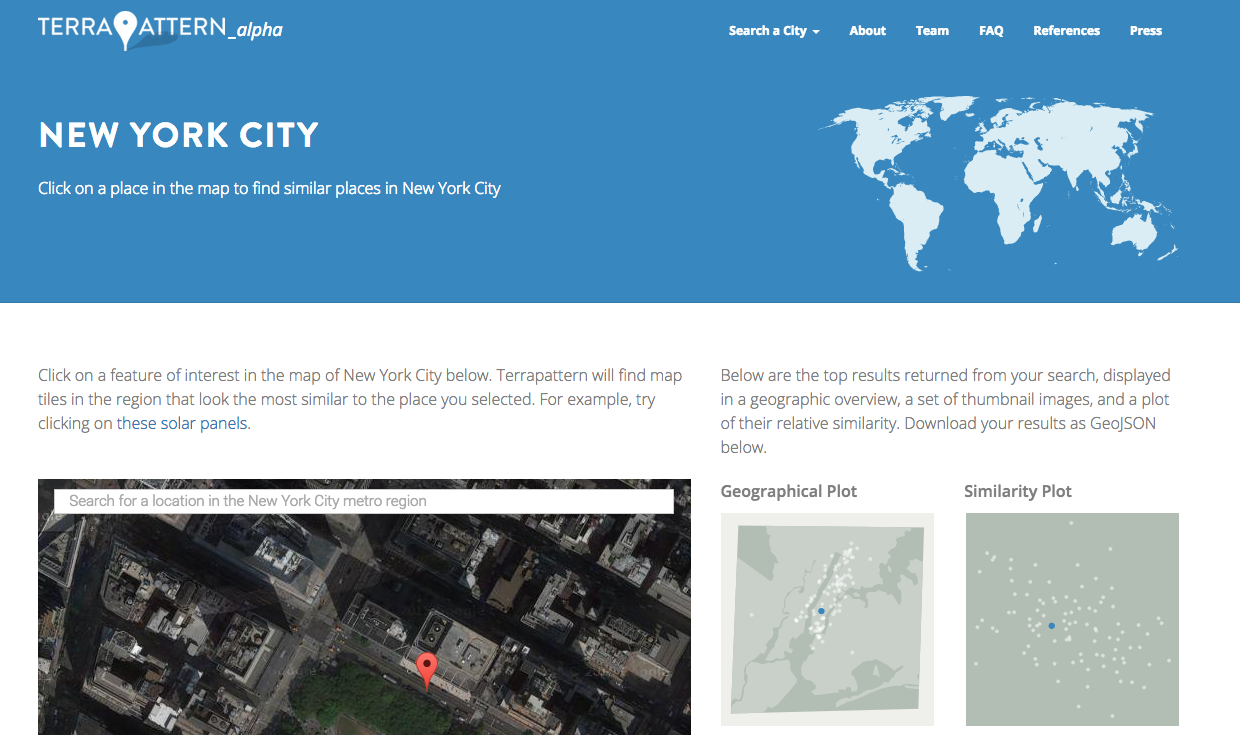Viewport: 1240px width, 735px height.
Task: Open the Press page
Action: pyautogui.click(x=1145, y=31)
